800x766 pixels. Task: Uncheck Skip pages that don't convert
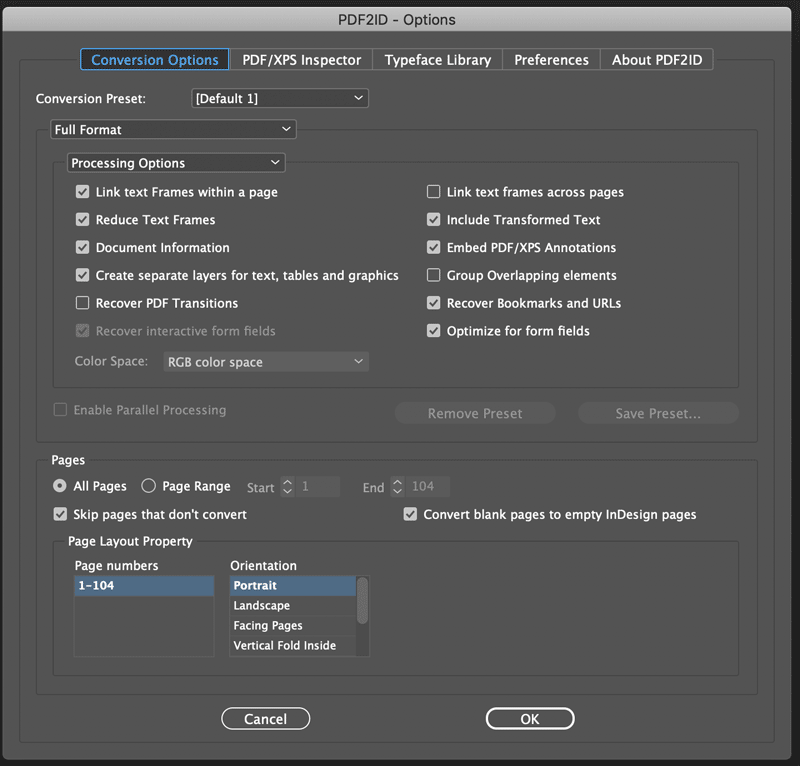(x=61, y=515)
